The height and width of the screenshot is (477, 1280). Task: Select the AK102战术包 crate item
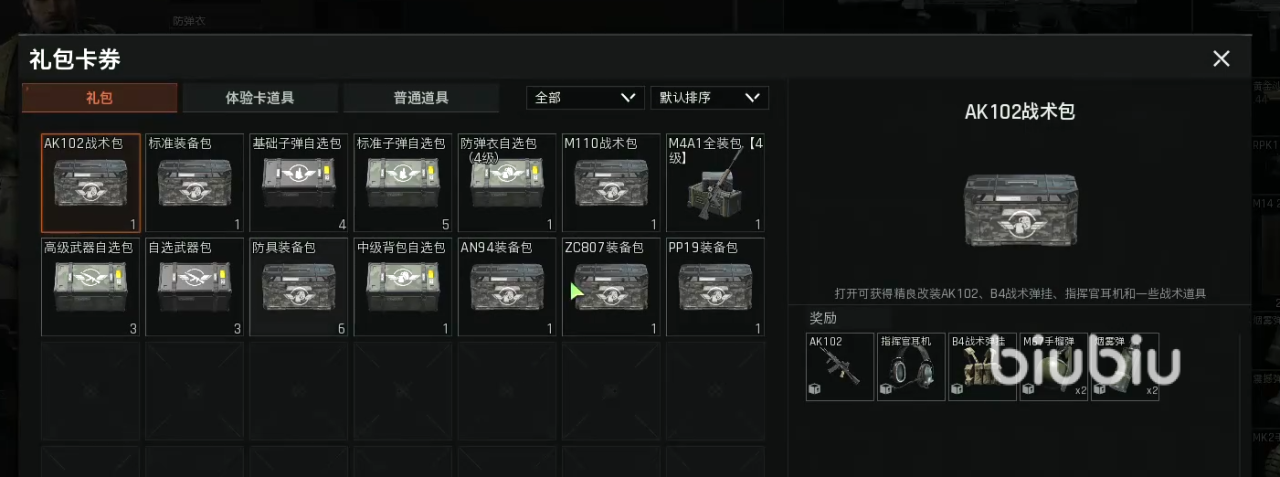pos(91,183)
